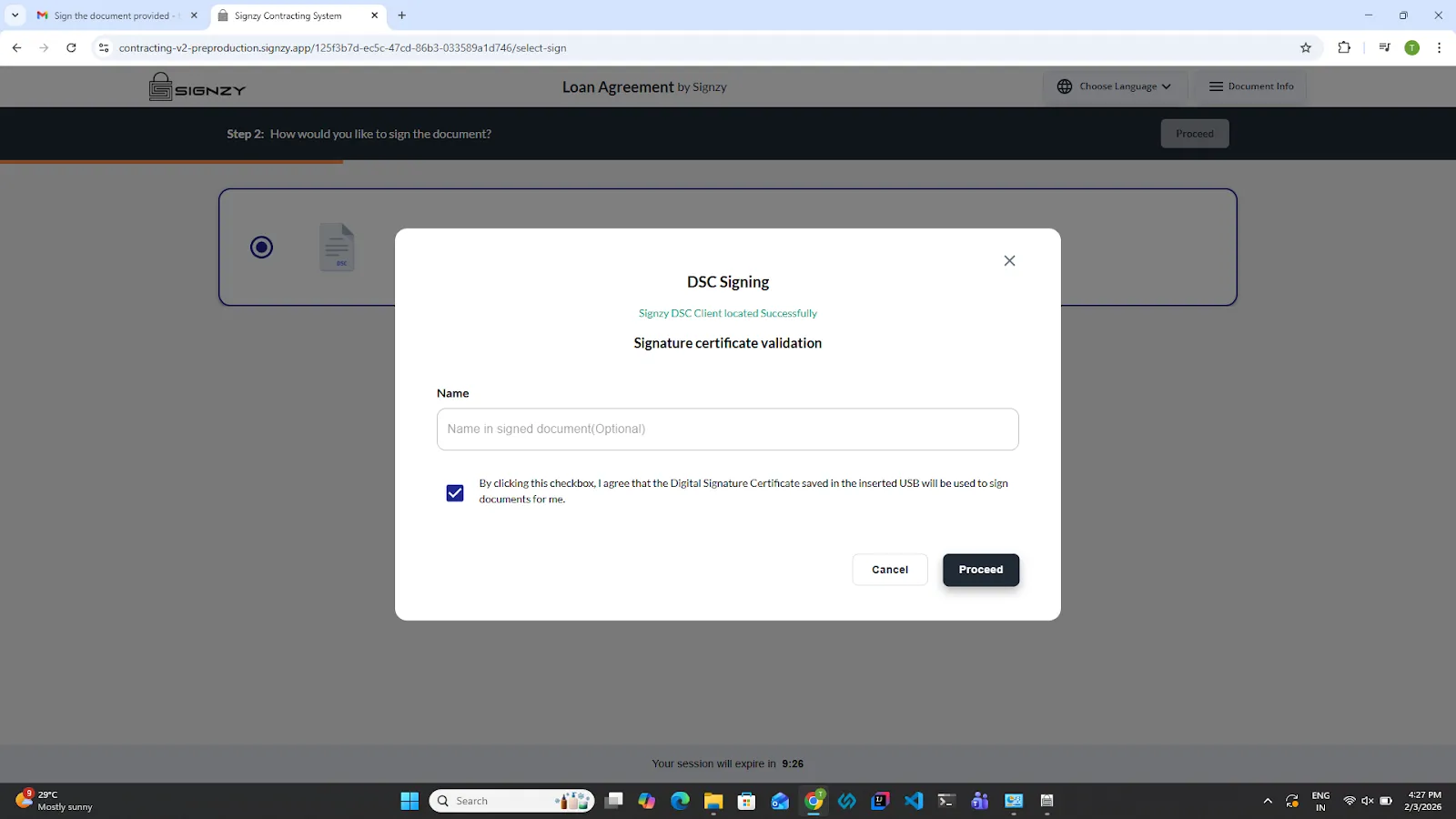Close the Gmail tab

click(194, 15)
